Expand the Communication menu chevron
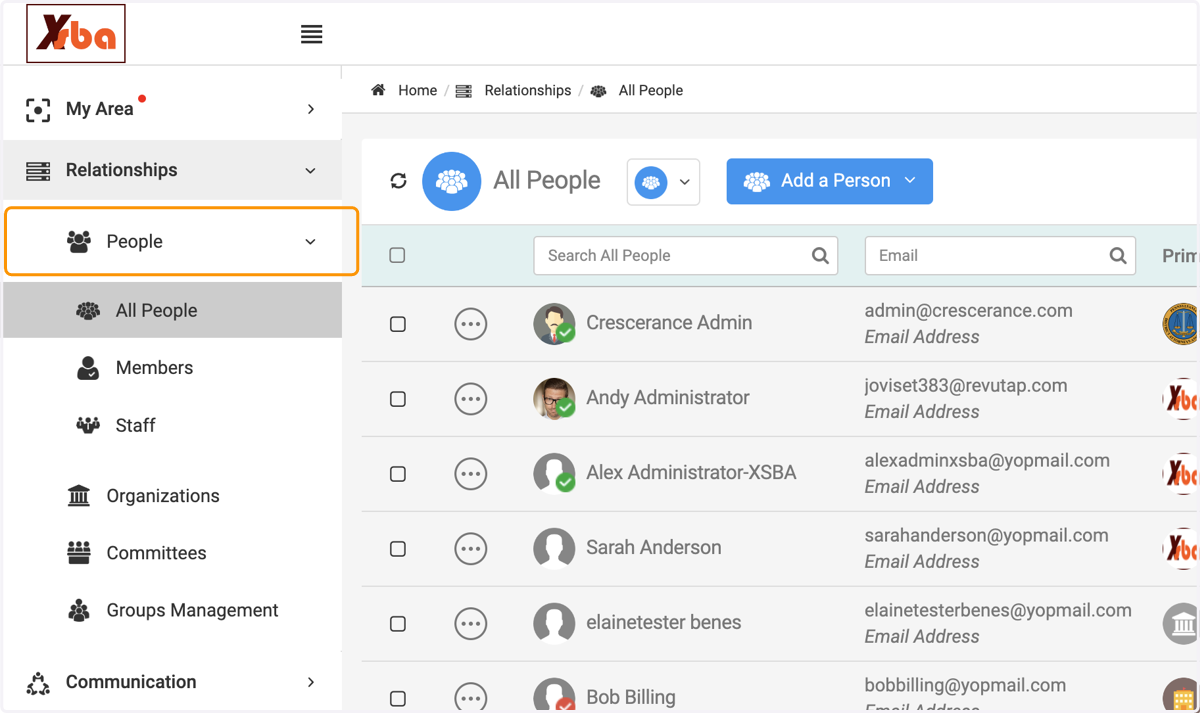Screen dimensions: 1200x713 pos(311,682)
